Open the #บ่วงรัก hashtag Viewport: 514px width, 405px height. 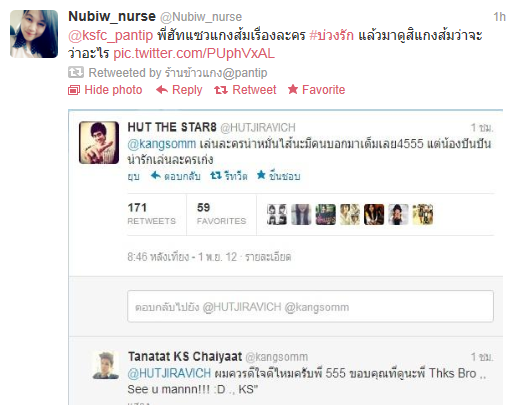tap(331, 35)
